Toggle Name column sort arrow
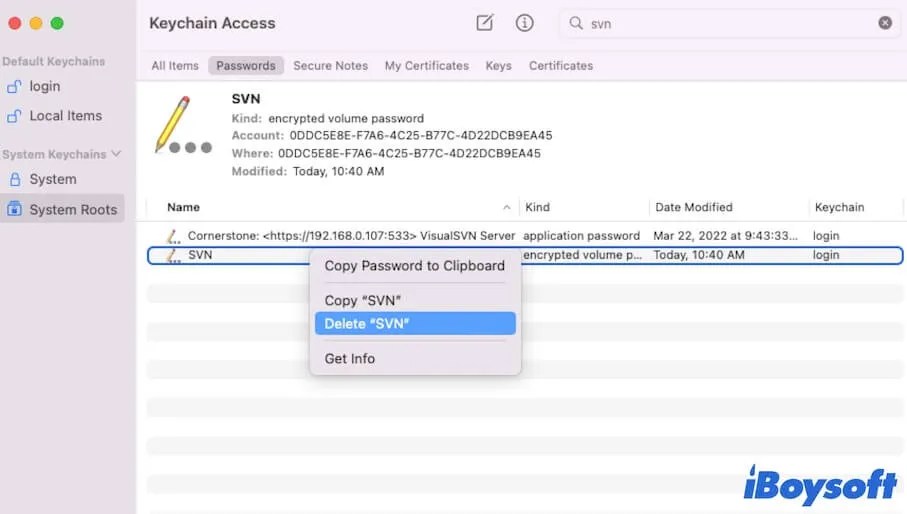 coord(507,207)
